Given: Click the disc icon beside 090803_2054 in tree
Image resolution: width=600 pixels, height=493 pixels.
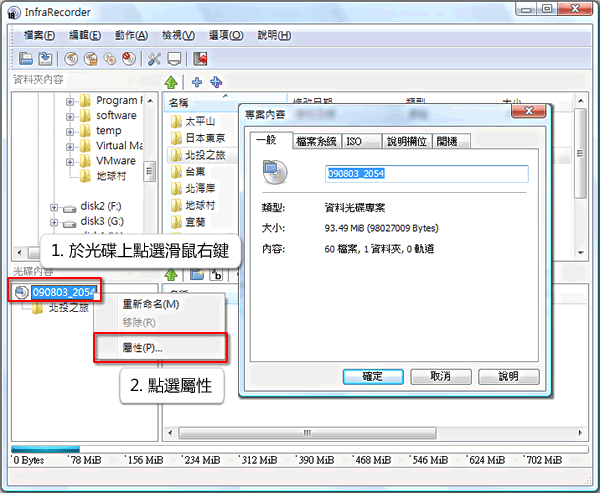Looking at the screenshot, I should coord(21,292).
